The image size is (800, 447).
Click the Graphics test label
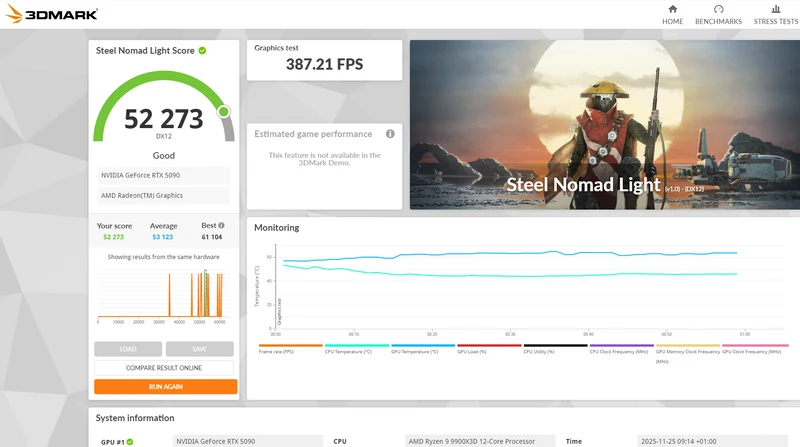(x=277, y=48)
